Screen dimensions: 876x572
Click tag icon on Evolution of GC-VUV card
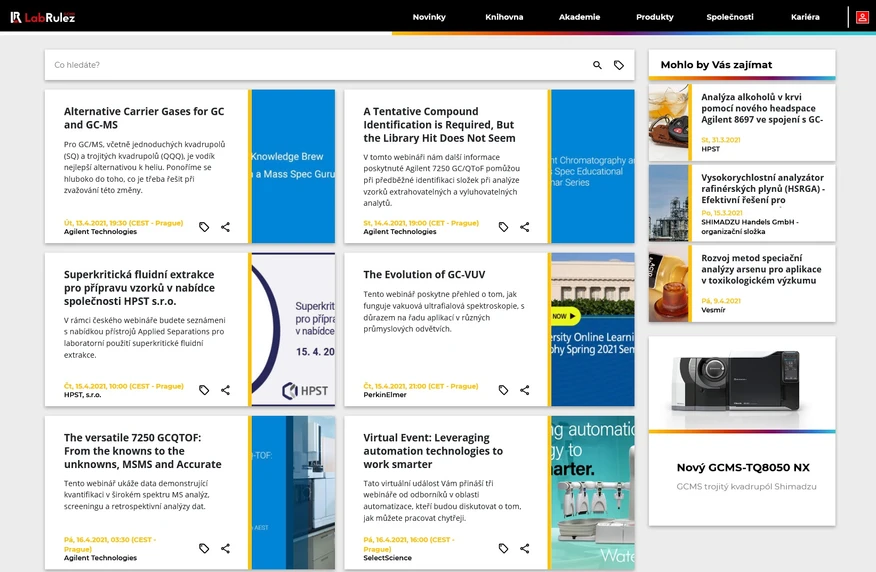(x=503, y=390)
